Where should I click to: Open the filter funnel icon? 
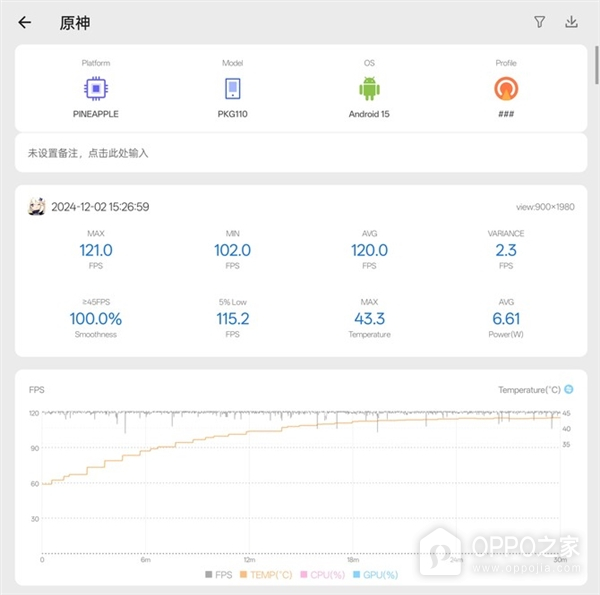coord(540,22)
